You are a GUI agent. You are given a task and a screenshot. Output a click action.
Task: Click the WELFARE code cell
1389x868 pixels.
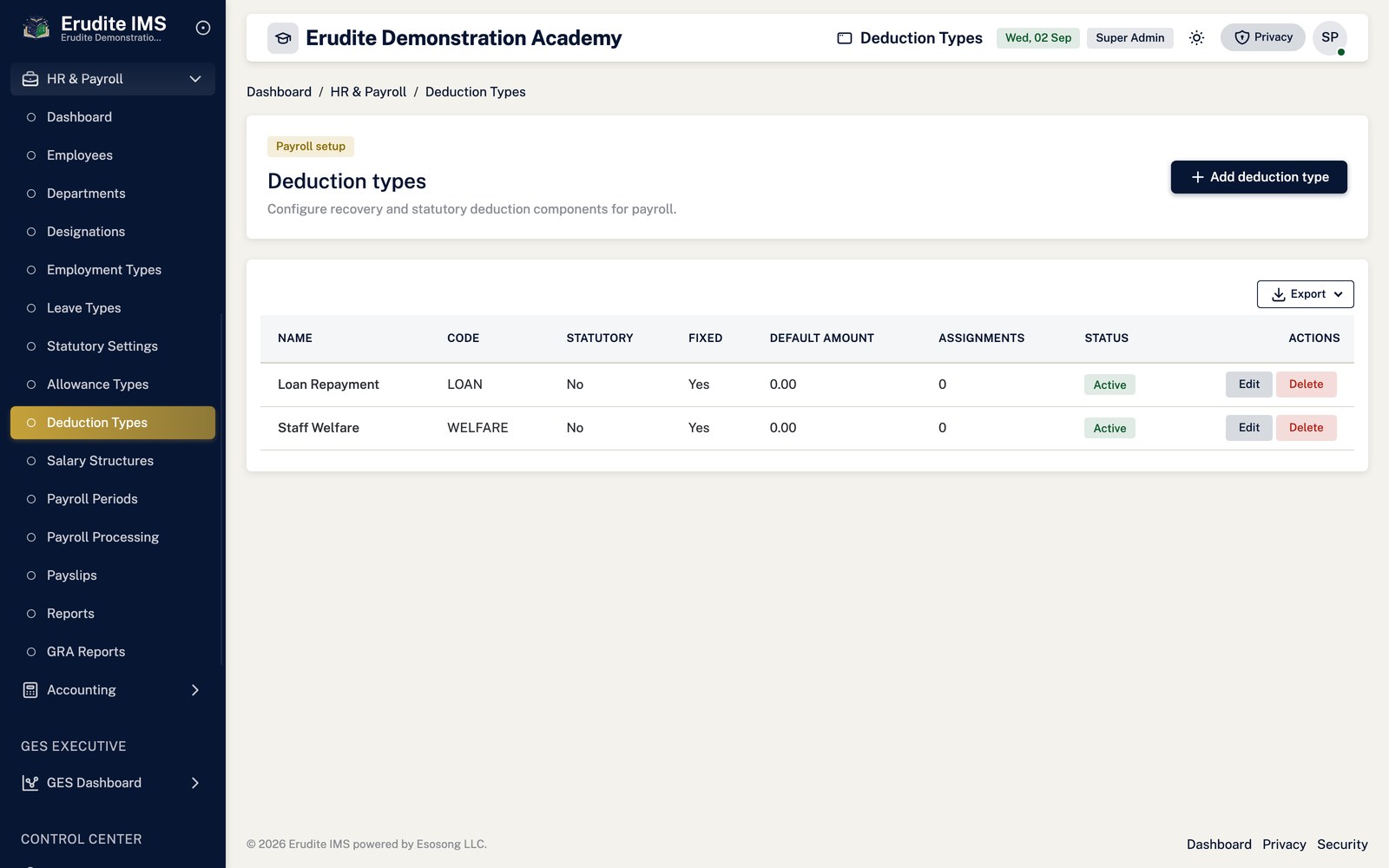click(x=477, y=428)
